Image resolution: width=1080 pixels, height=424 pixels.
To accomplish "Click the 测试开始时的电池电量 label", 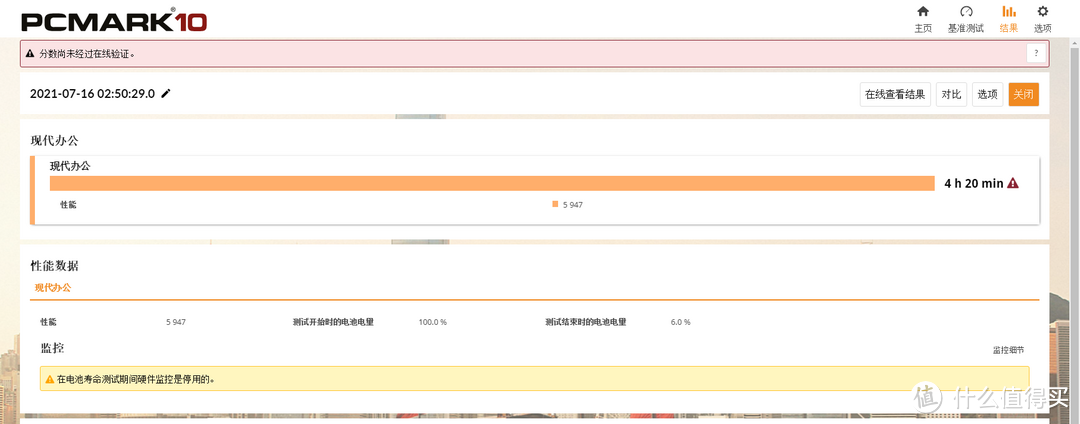I will coord(333,322).
